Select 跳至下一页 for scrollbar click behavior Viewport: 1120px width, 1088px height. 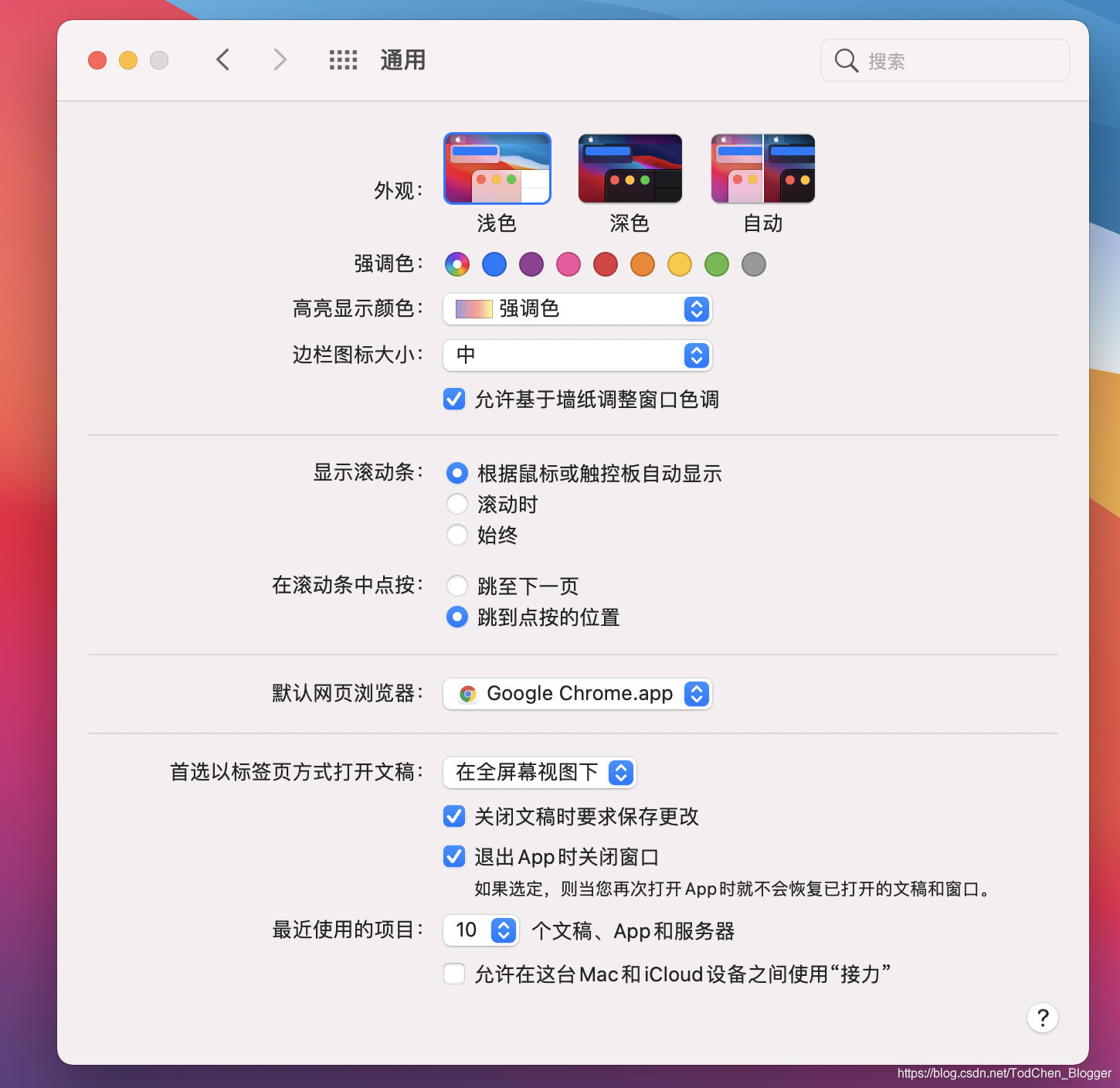pos(457,586)
